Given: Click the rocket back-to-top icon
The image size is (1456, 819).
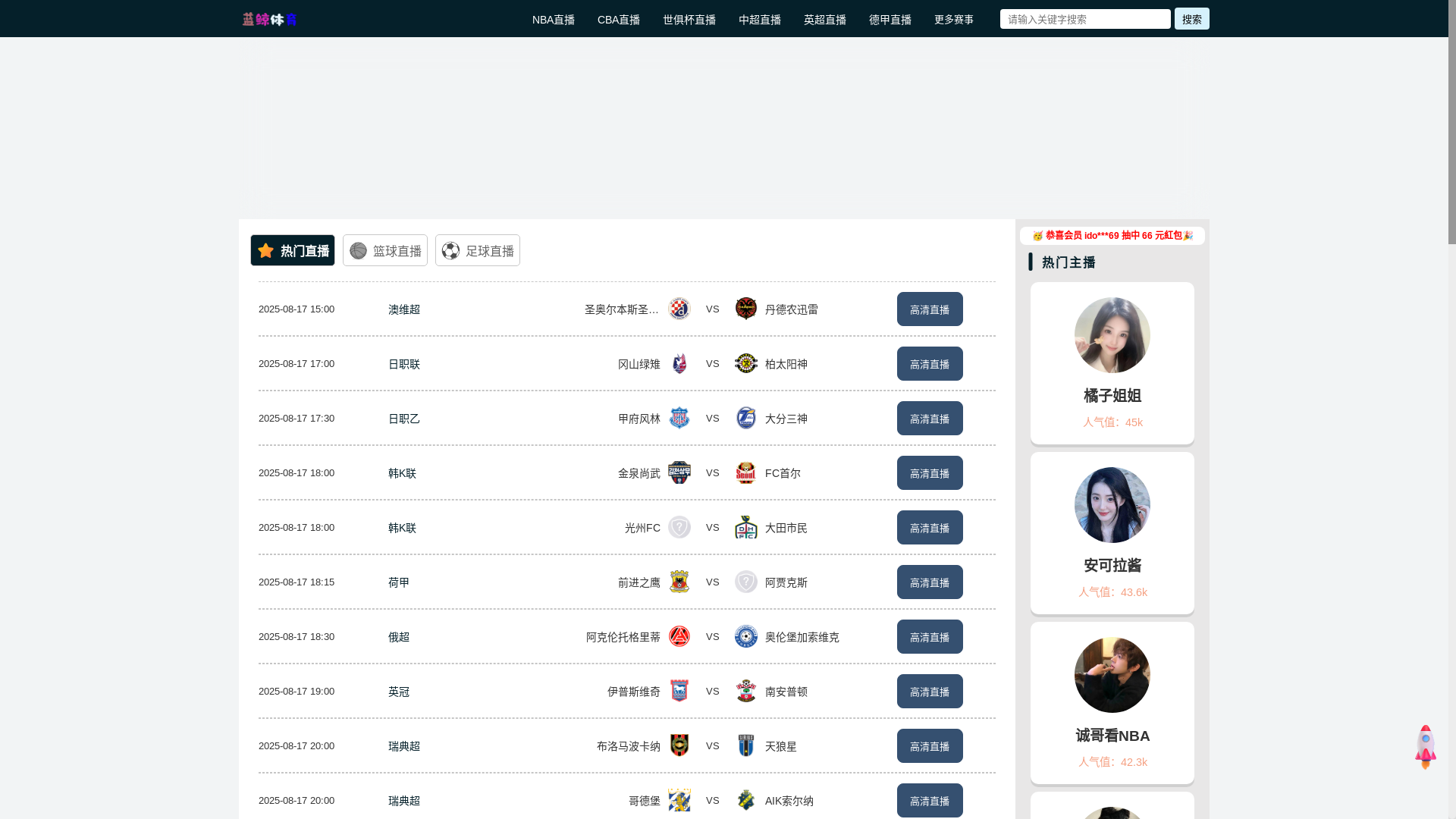Looking at the screenshot, I should click(1426, 747).
